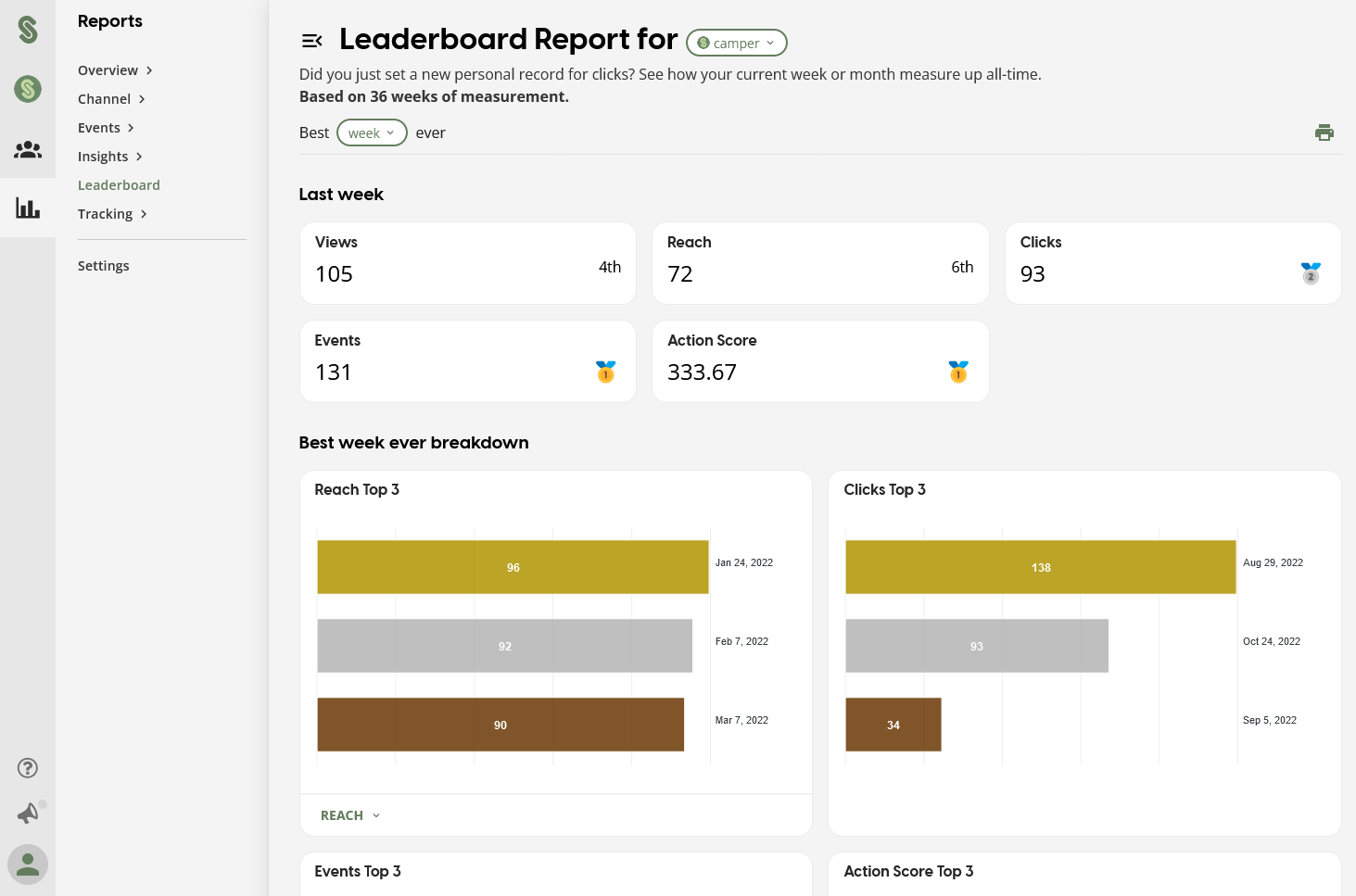Click the print report icon
This screenshot has height=896, width=1356.
pyautogui.click(x=1324, y=133)
